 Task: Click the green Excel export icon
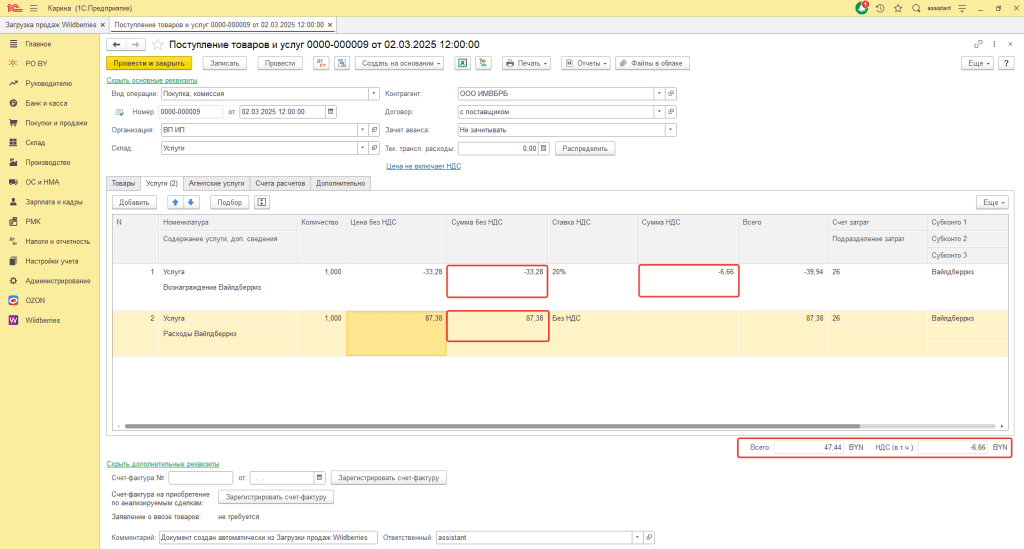point(462,63)
